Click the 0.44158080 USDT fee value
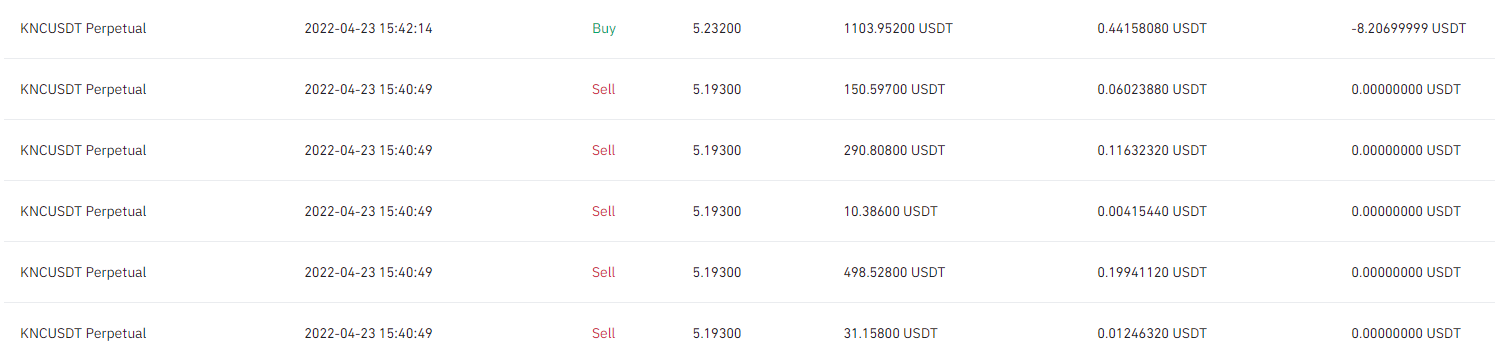This screenshot has height=360, width=1495. (1152, 28)
